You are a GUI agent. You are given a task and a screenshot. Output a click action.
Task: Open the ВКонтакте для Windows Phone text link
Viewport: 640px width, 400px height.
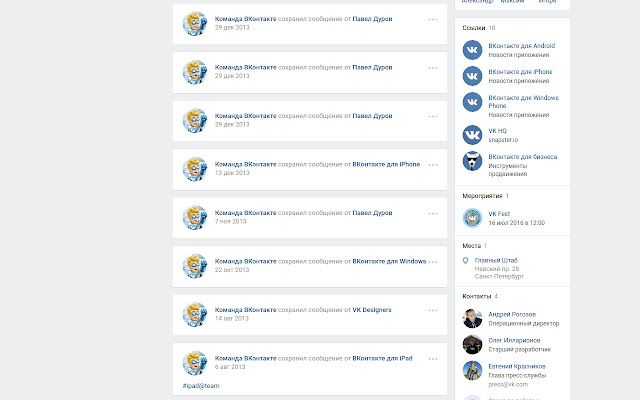[523, 102]
